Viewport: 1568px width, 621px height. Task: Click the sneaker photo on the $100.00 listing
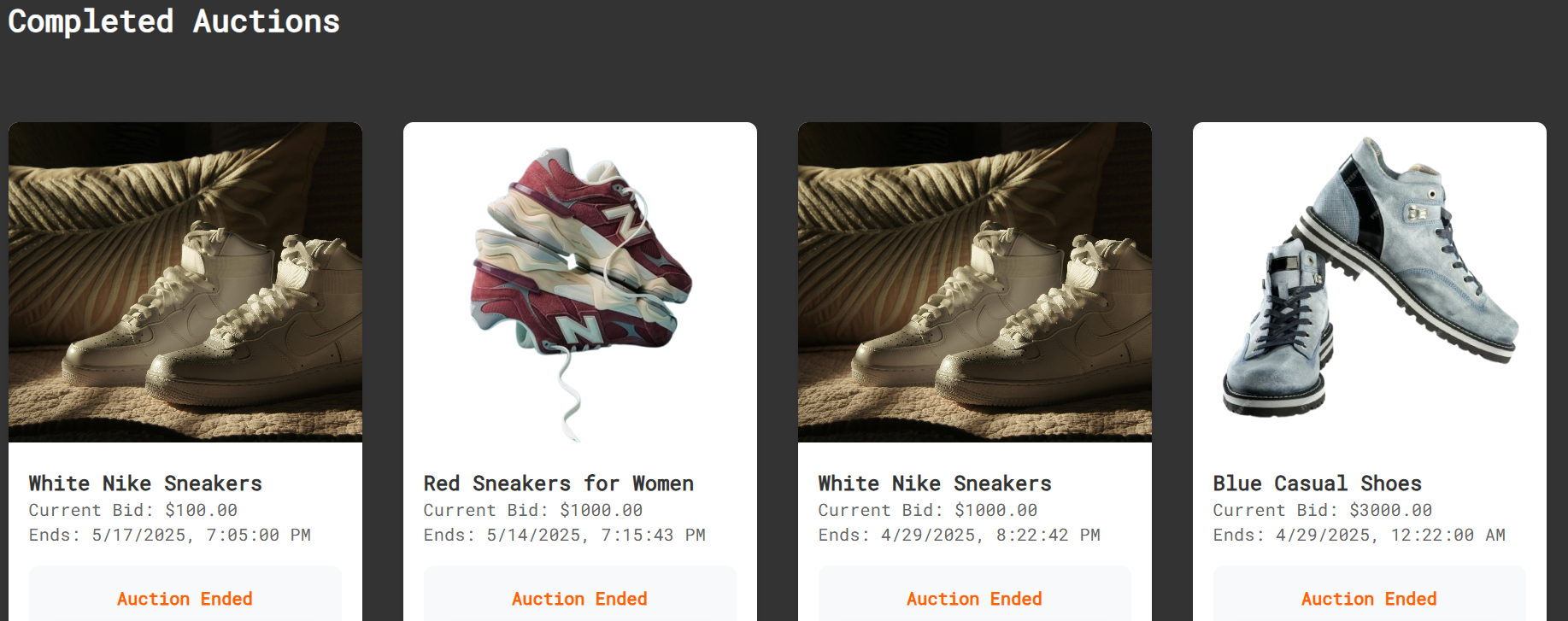[x=185, y=282]
